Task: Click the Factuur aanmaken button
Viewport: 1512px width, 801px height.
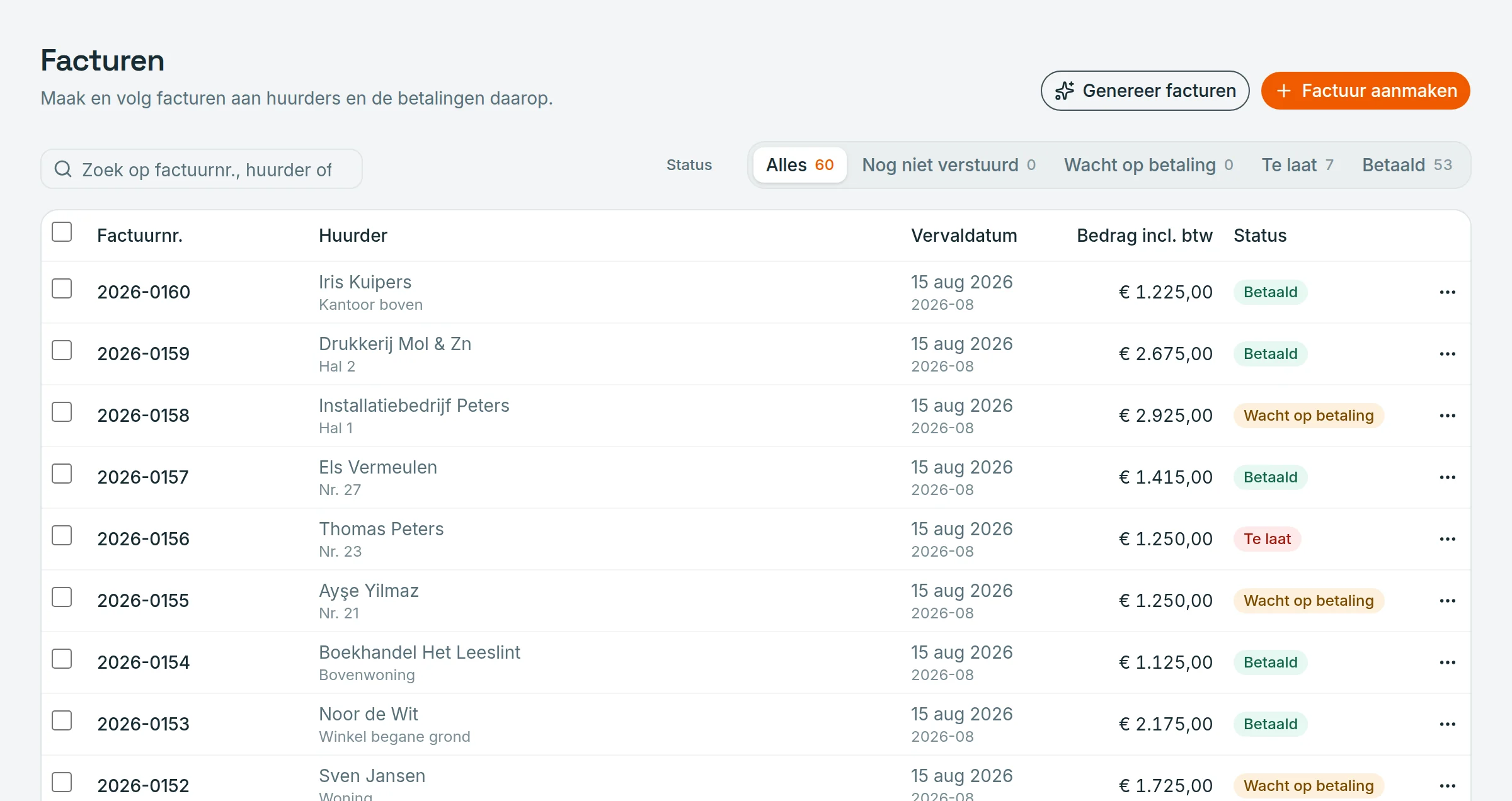Action: pyautogui.click(x=1365, y=91)
